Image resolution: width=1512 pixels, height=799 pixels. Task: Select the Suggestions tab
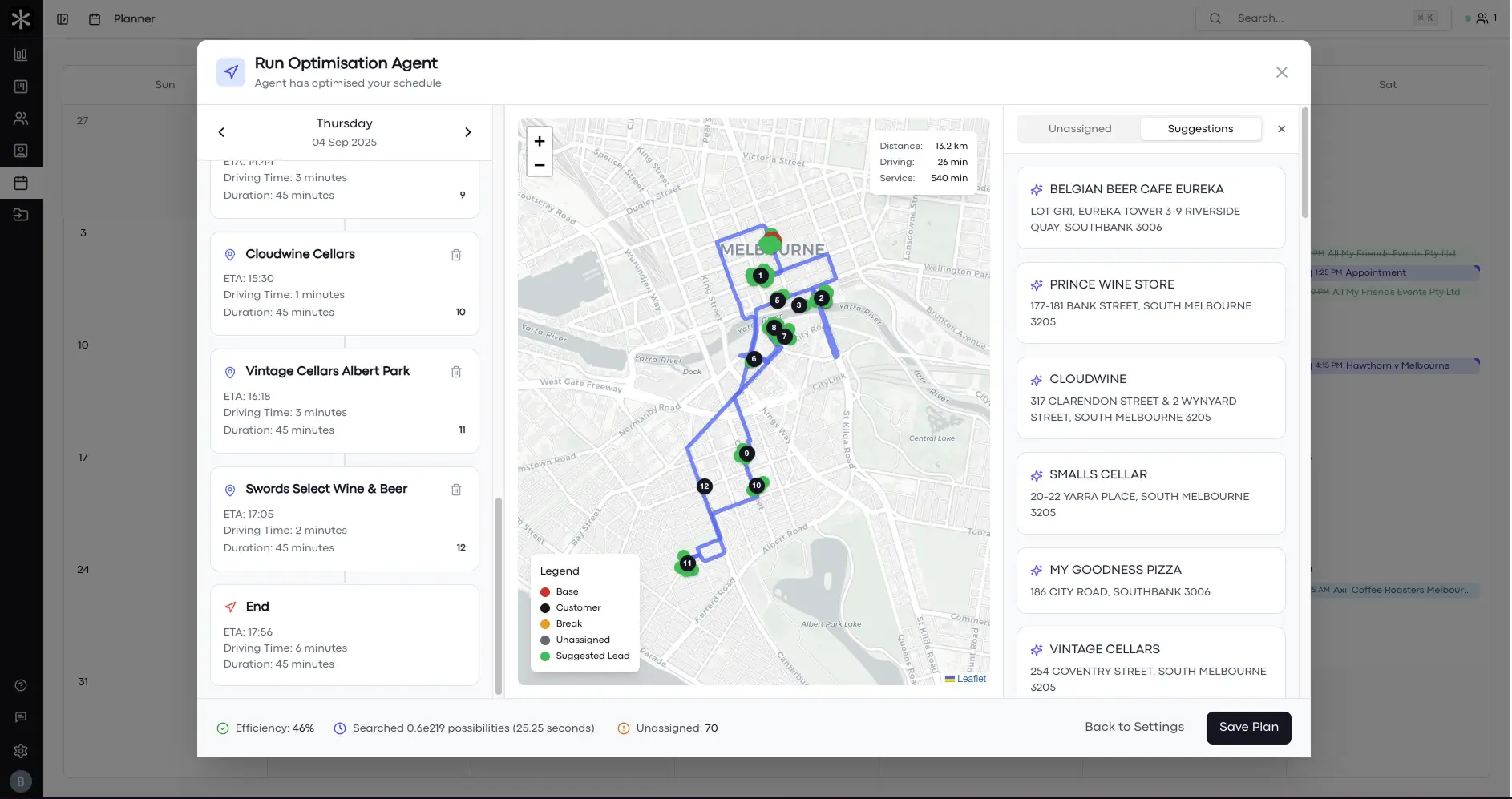(1200, 129)
